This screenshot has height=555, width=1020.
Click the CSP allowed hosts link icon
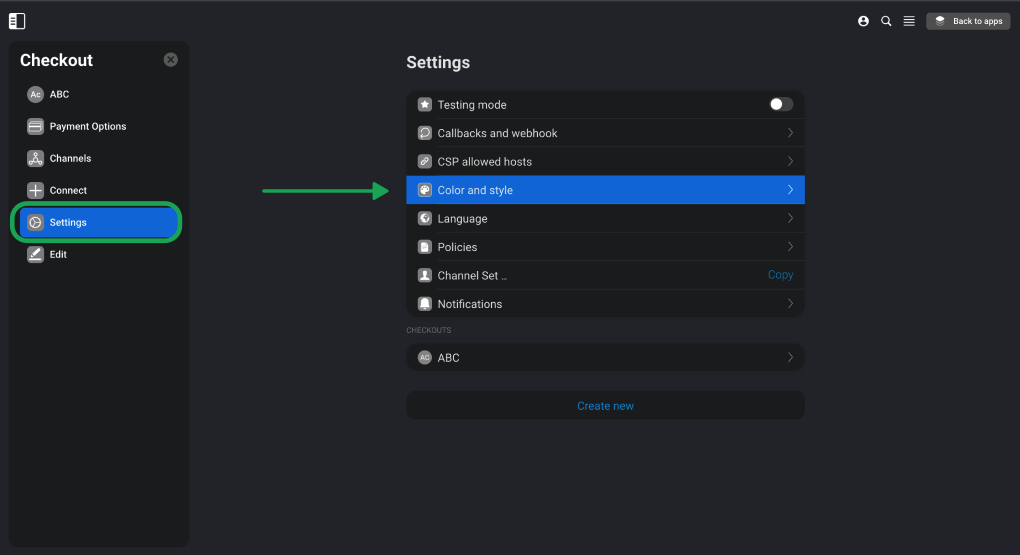(425, 161)
